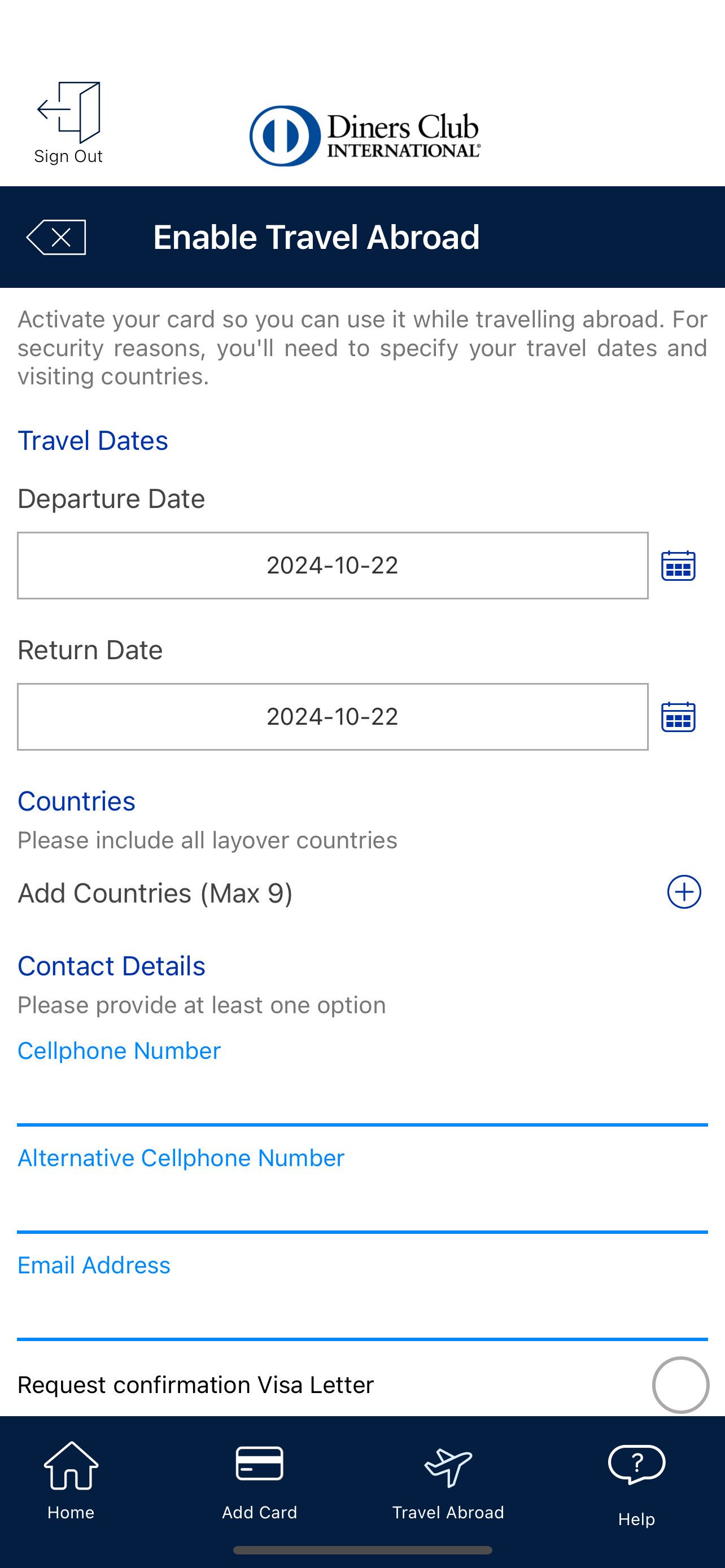Toggle Request confirmation Visa Letter
This screenshot has width=725, height=1568.
pyautogui.click(x=680, y=1385)
